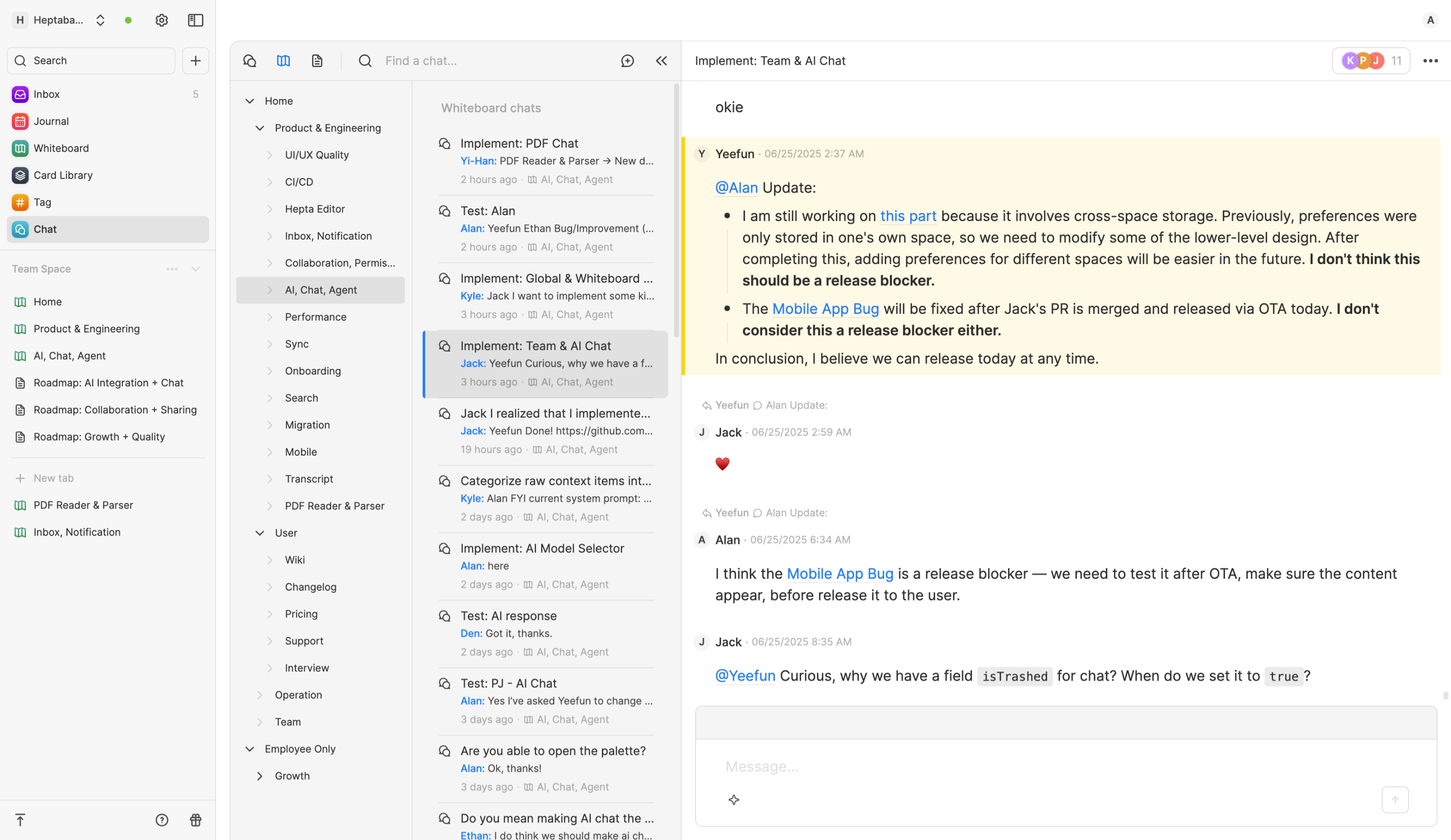Open Mobile App Bug link in Yeefun's message
This screenshot has height=840, width=1451.
[825, 308]
